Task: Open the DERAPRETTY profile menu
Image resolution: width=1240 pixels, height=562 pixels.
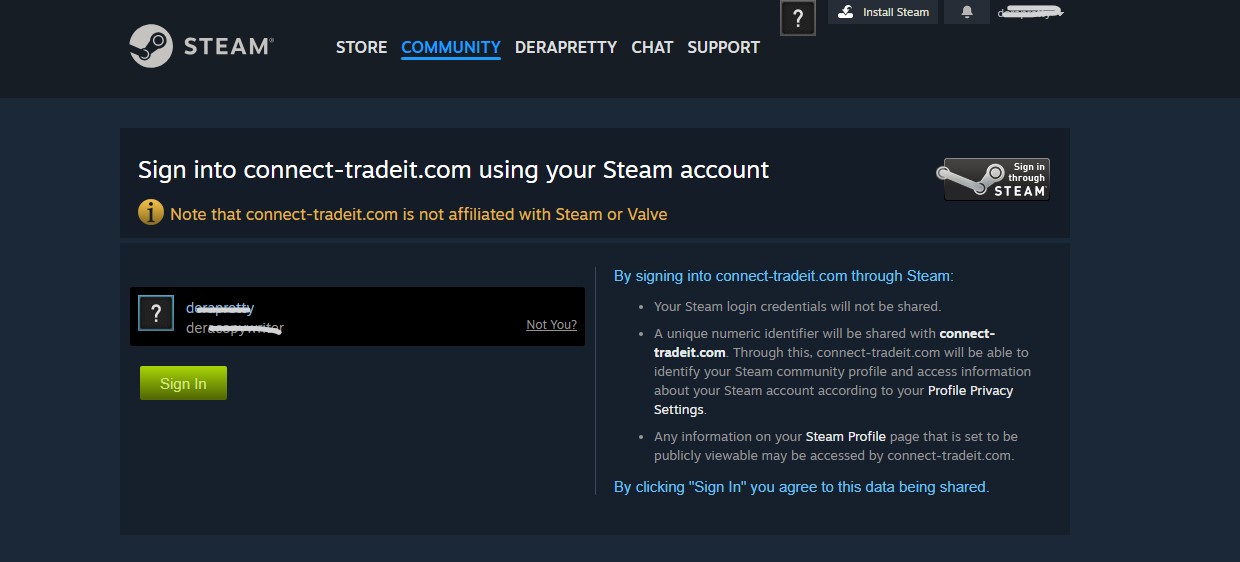Action: [566, 47]
